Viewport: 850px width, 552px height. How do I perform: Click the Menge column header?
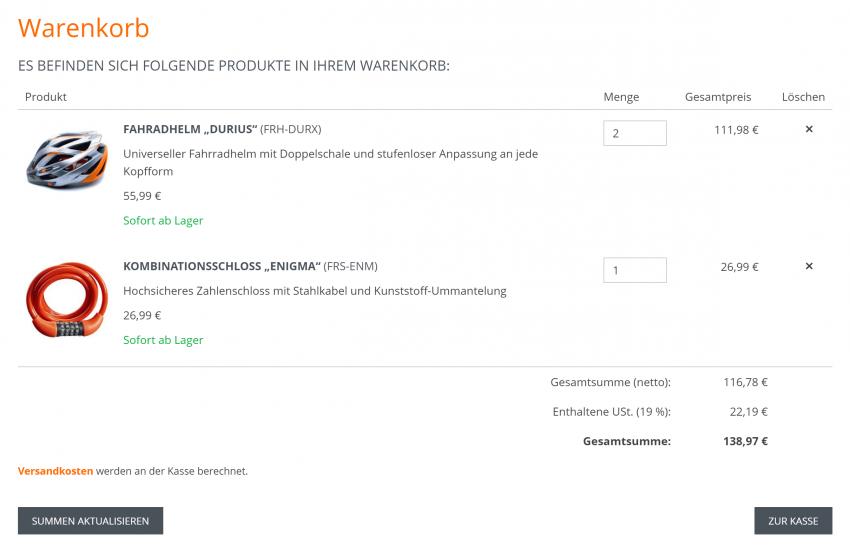coord(621,97)
